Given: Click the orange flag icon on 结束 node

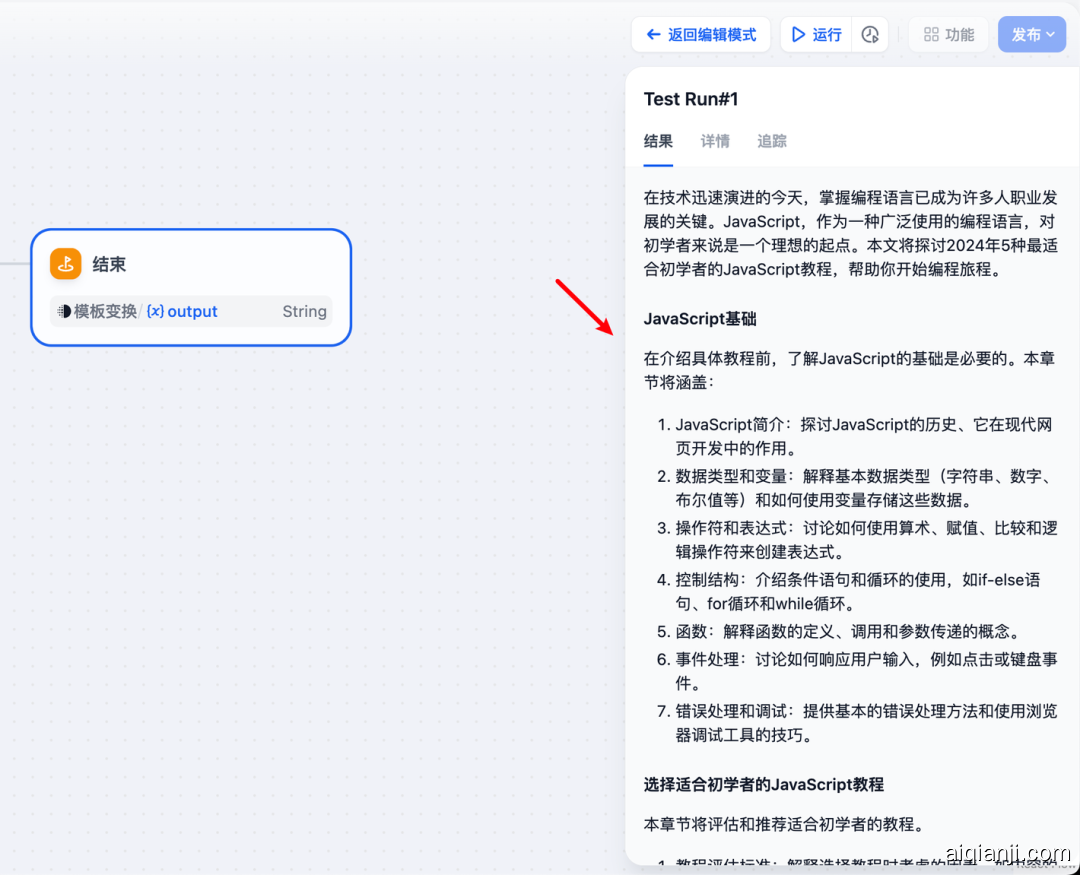Looking at the screenshot, I should [x=66, y=264].
